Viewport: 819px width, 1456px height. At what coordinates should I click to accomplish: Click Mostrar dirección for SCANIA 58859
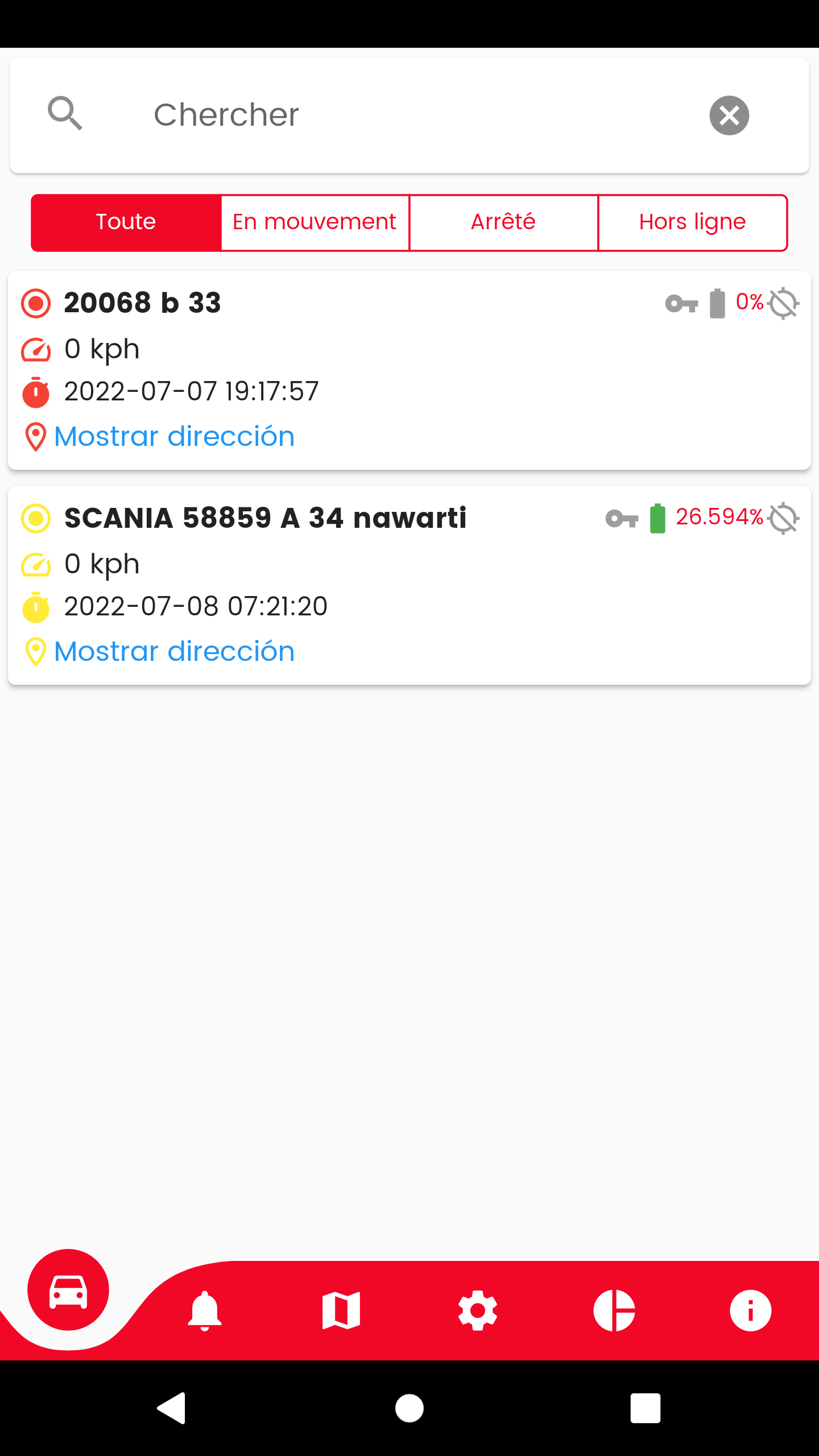174,651
